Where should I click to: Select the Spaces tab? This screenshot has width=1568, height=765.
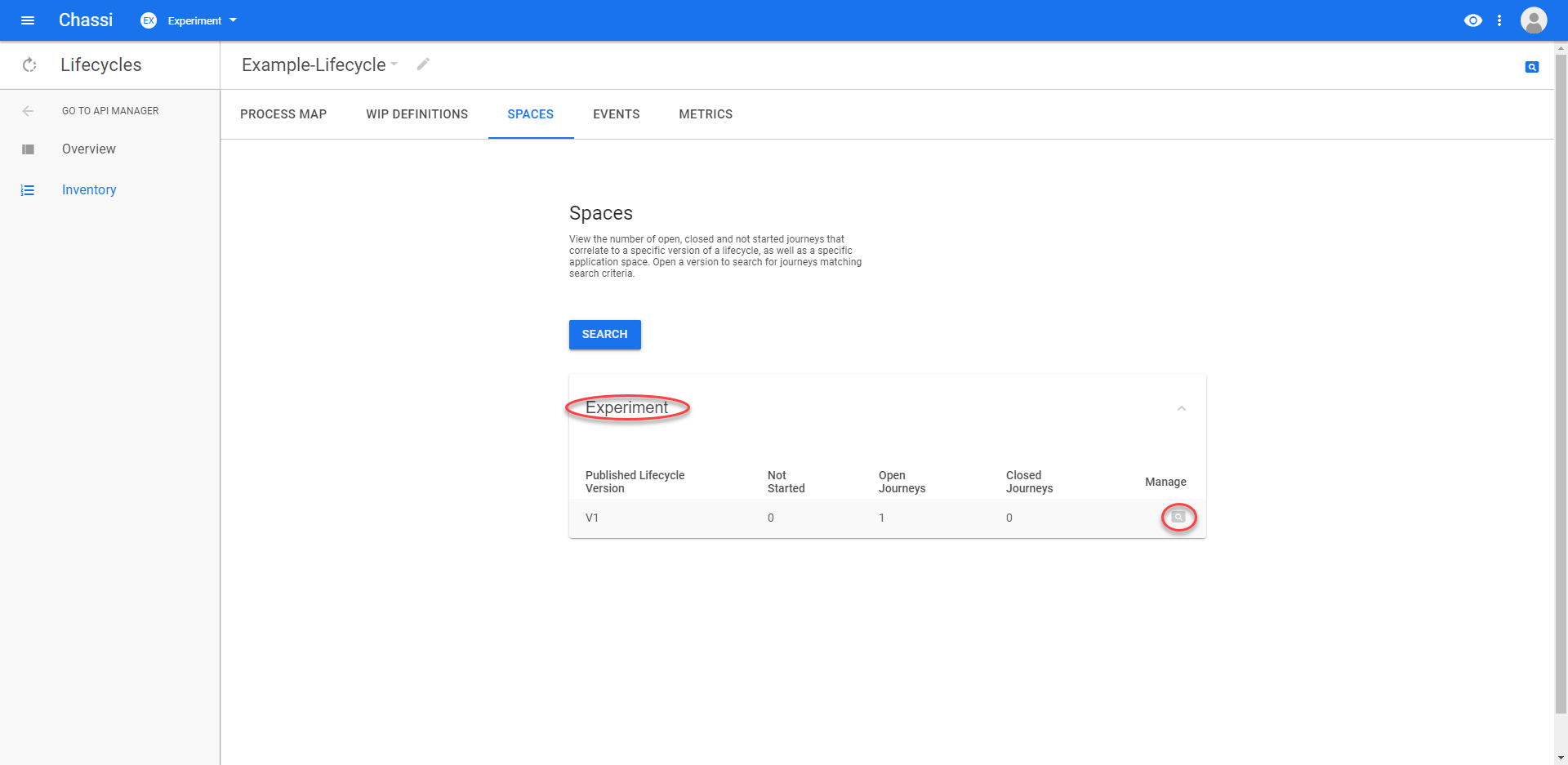coord(531,114)
